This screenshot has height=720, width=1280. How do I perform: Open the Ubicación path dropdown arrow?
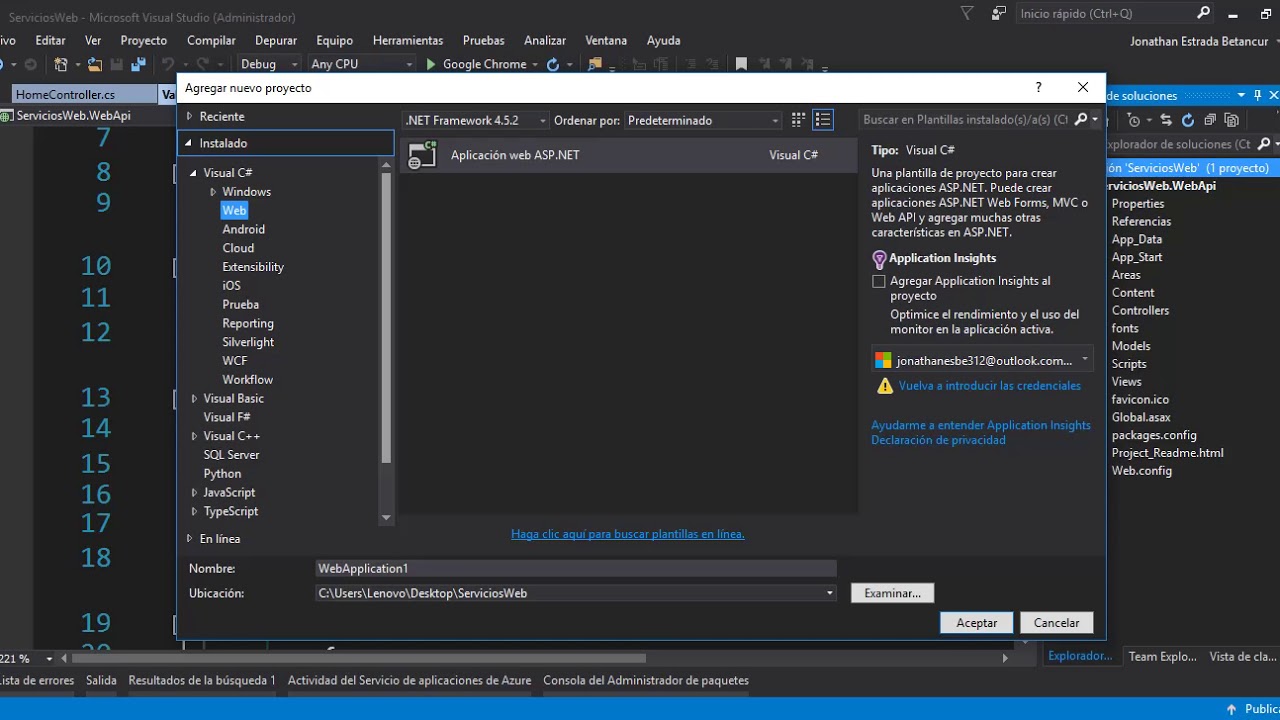point(829,593)
